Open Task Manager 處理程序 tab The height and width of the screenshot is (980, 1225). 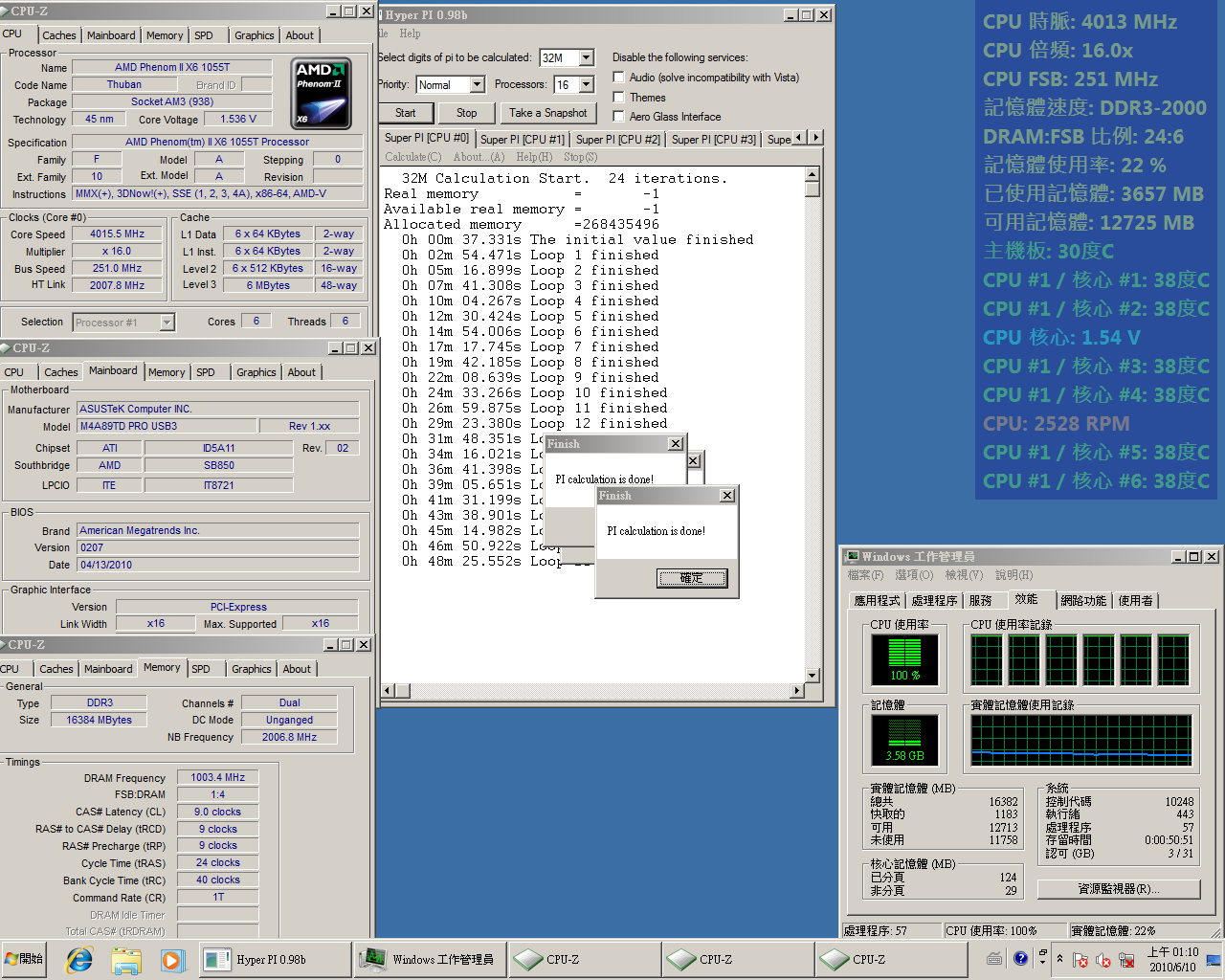coord(934,601)
